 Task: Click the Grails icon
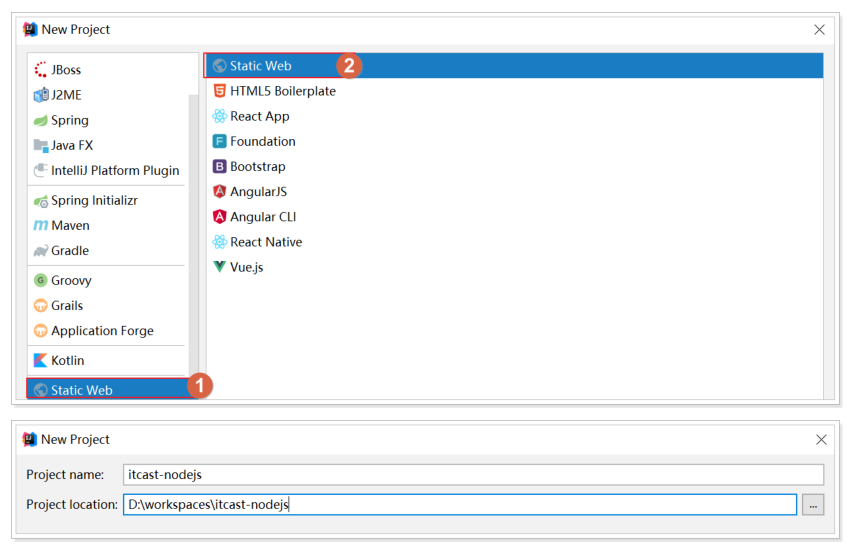point(41,305)
